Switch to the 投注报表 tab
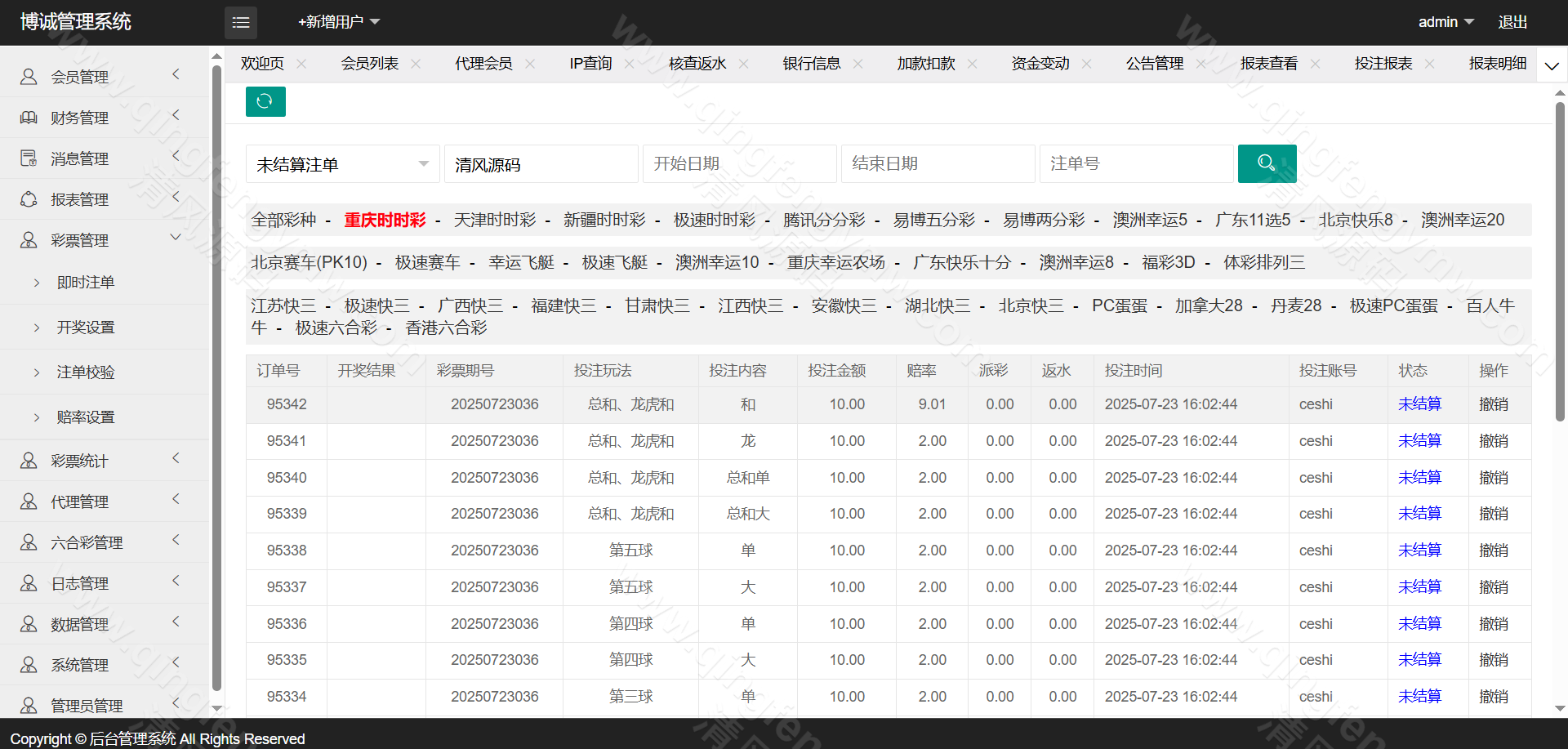This screenshot has width=1568, height=749. pyautogui.click(x=1383, y=64)
